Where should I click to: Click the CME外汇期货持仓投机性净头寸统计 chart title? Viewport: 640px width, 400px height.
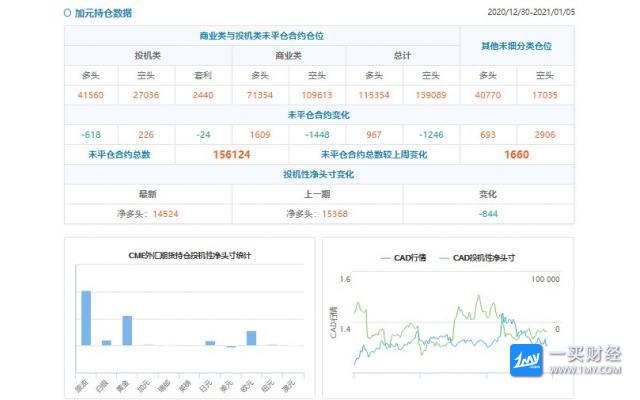click(189, 256)
